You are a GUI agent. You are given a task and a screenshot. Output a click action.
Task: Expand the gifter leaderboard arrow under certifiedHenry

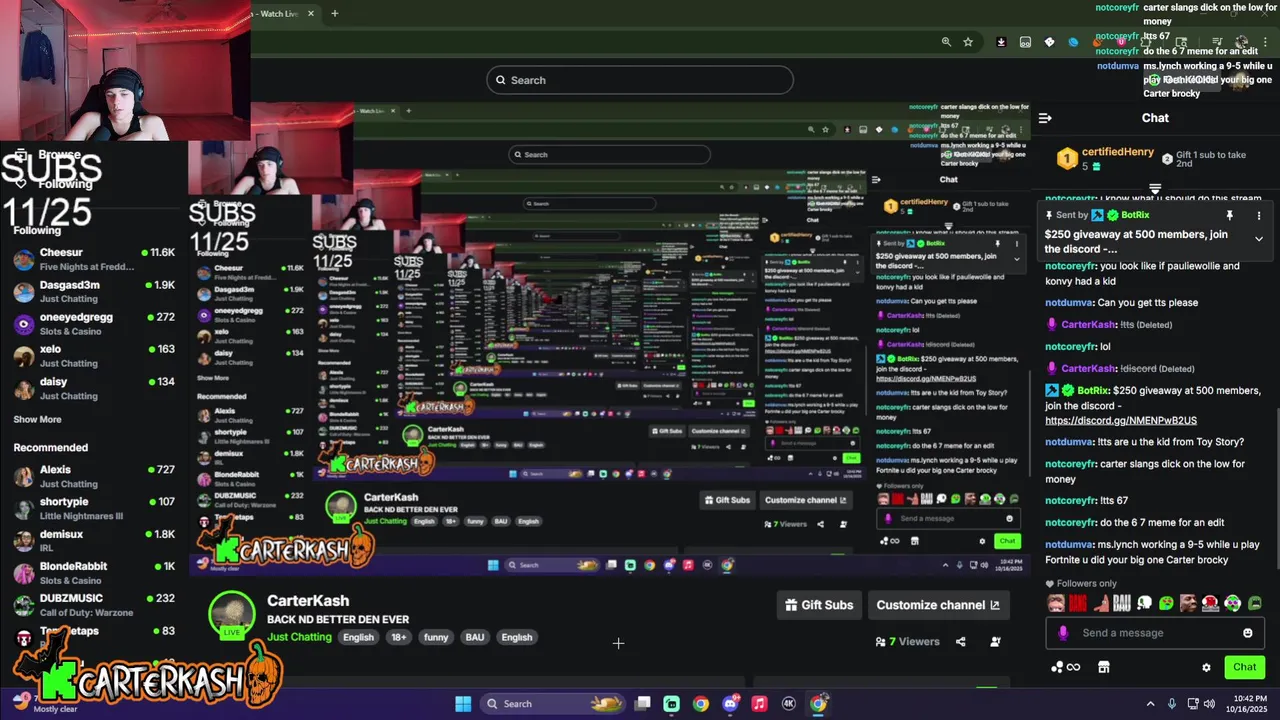(1155, 188)
